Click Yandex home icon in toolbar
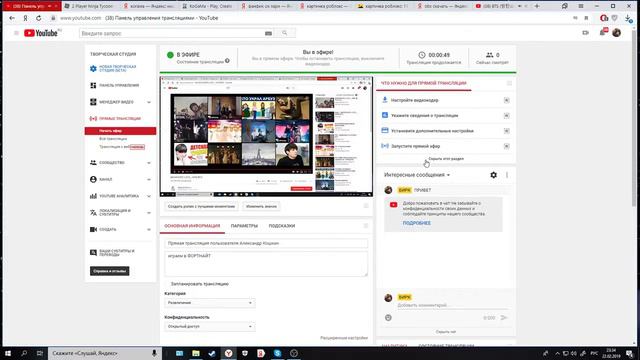Screen dimensions: 640x360 25,18
